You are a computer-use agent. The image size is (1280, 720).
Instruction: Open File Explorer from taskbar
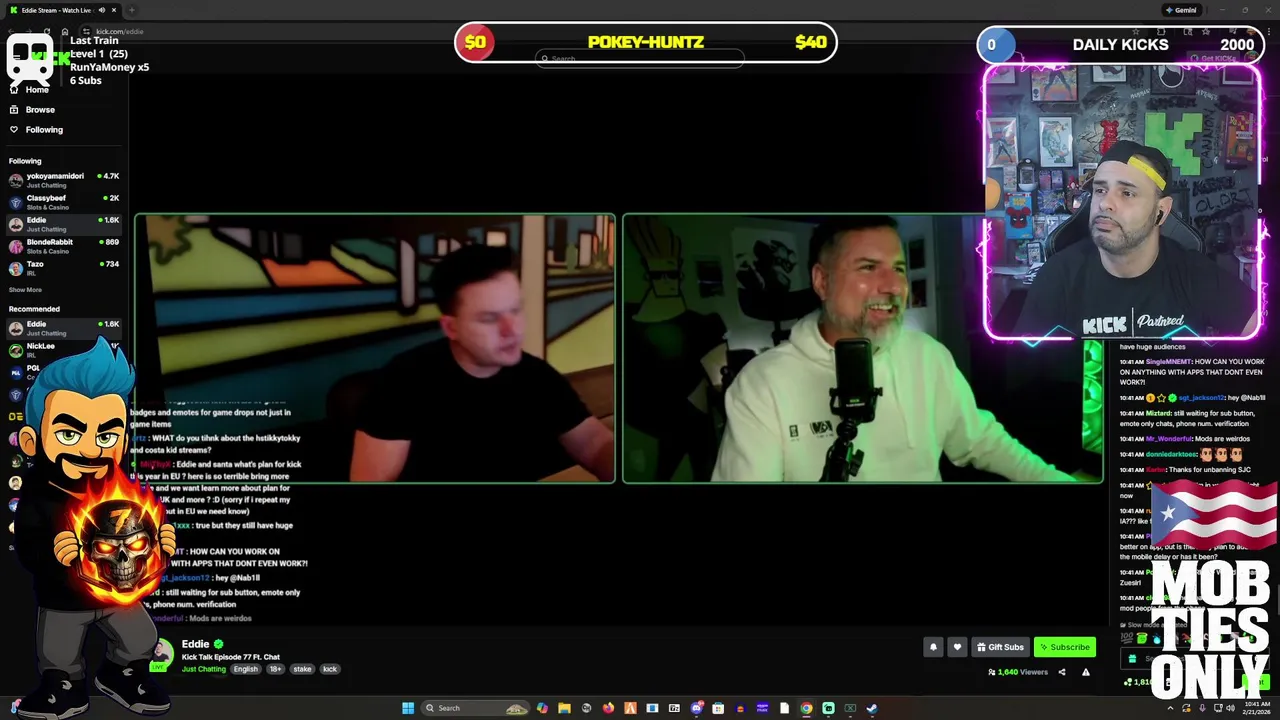coord(564,708)
